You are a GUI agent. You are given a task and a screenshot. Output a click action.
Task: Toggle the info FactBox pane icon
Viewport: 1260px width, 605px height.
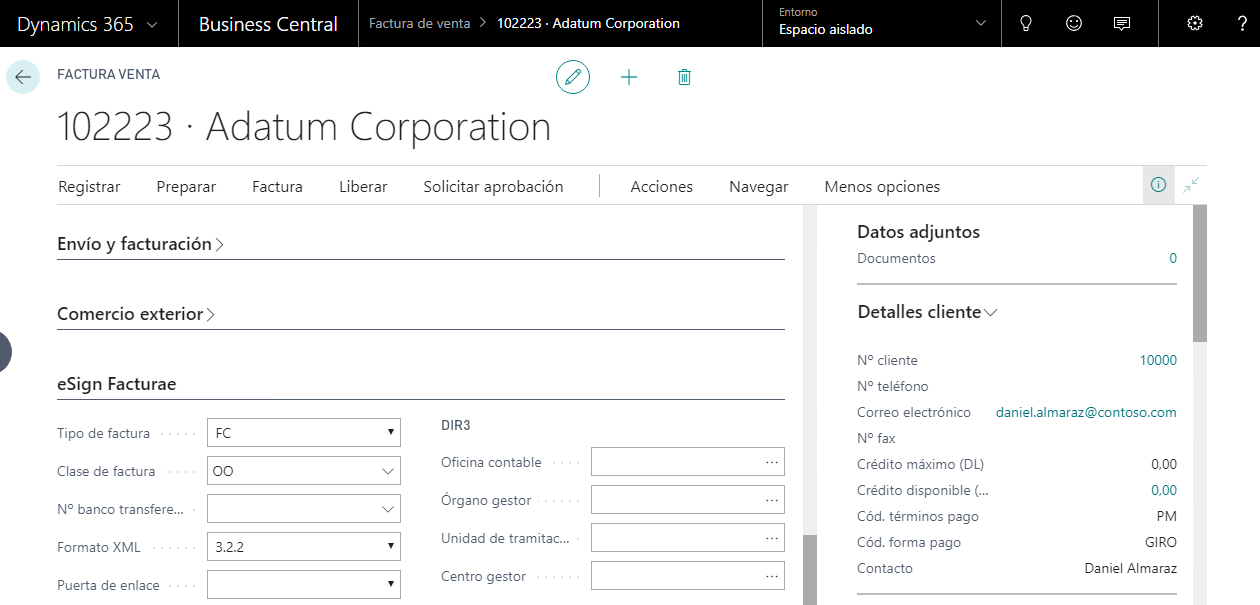pos(1159,185)
